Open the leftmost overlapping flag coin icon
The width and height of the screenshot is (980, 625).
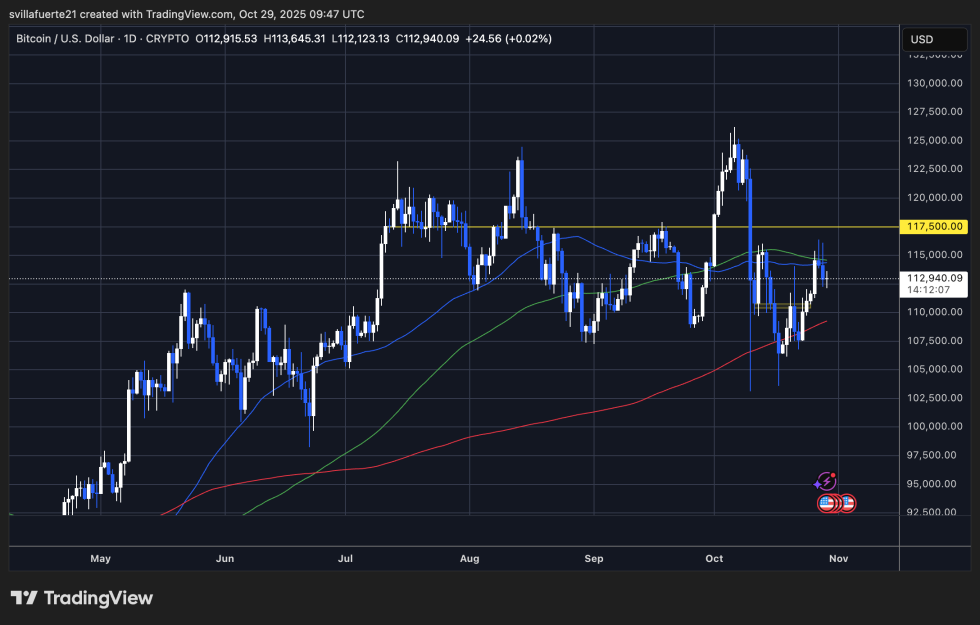pos(825,503)
